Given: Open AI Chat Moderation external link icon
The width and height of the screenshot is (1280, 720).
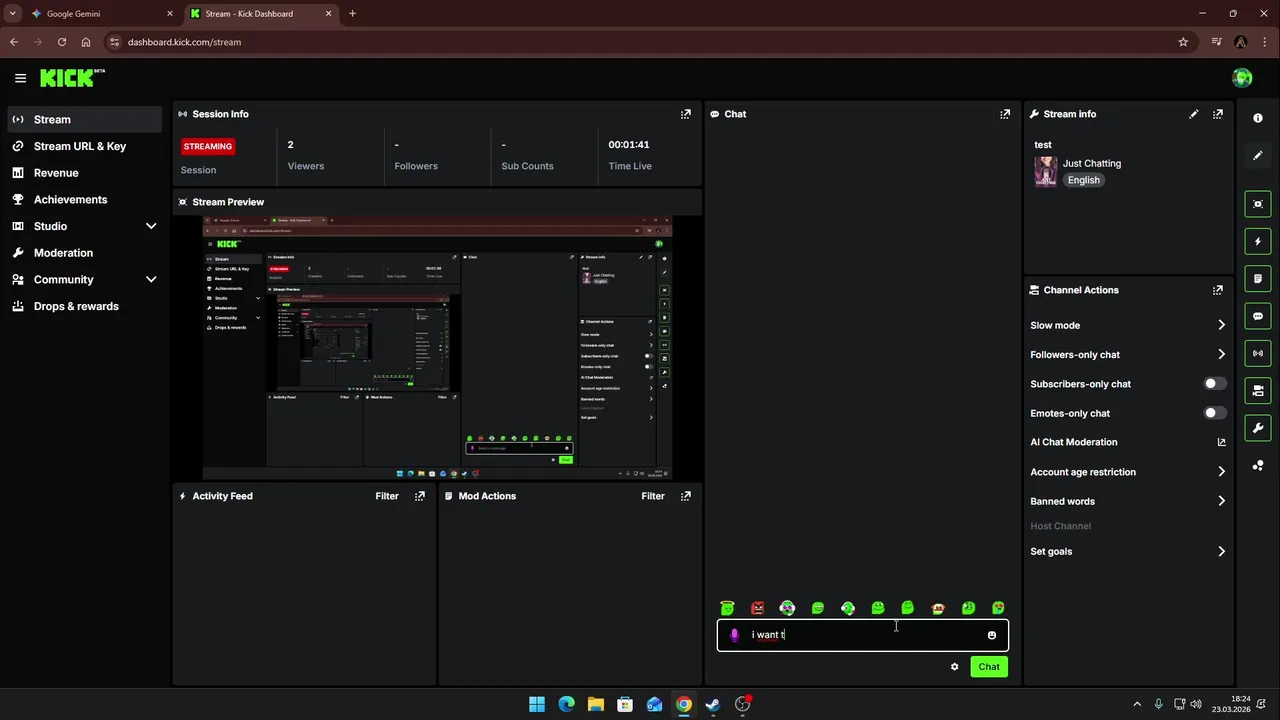Looking at the screenshot, I should [1221, 442].
